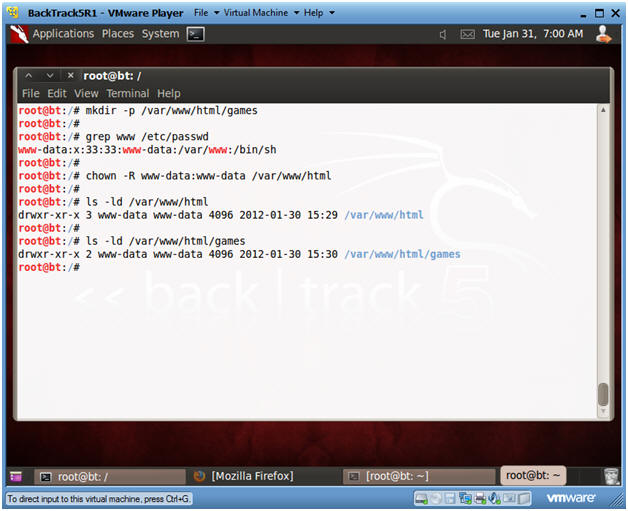
Task: Open the terminal Help menu
Action: 169,94
